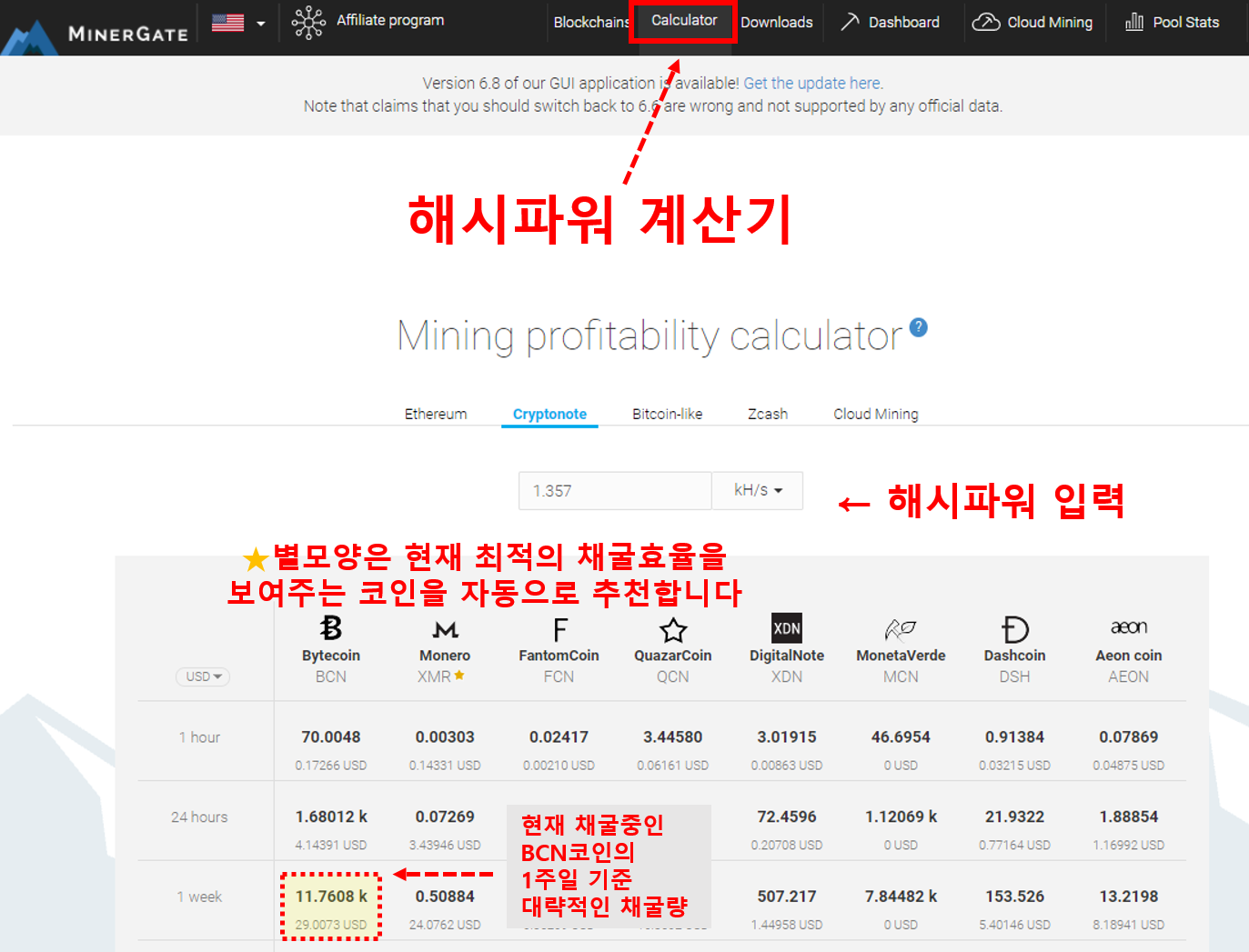
Task: Click the FantomCoin column label
Action: tap(559, 656)
